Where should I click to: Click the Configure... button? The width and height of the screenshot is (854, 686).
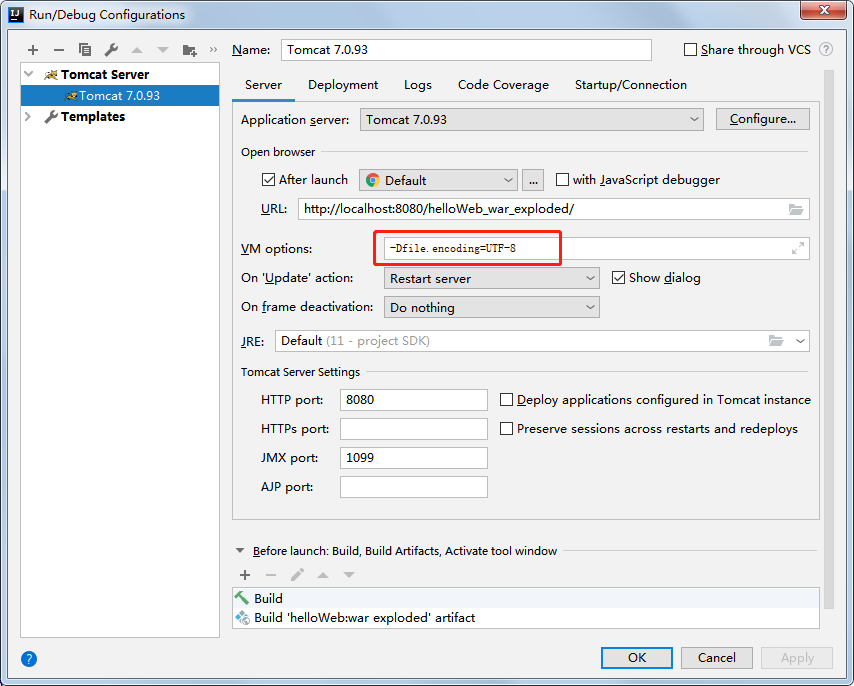point(762,119)
